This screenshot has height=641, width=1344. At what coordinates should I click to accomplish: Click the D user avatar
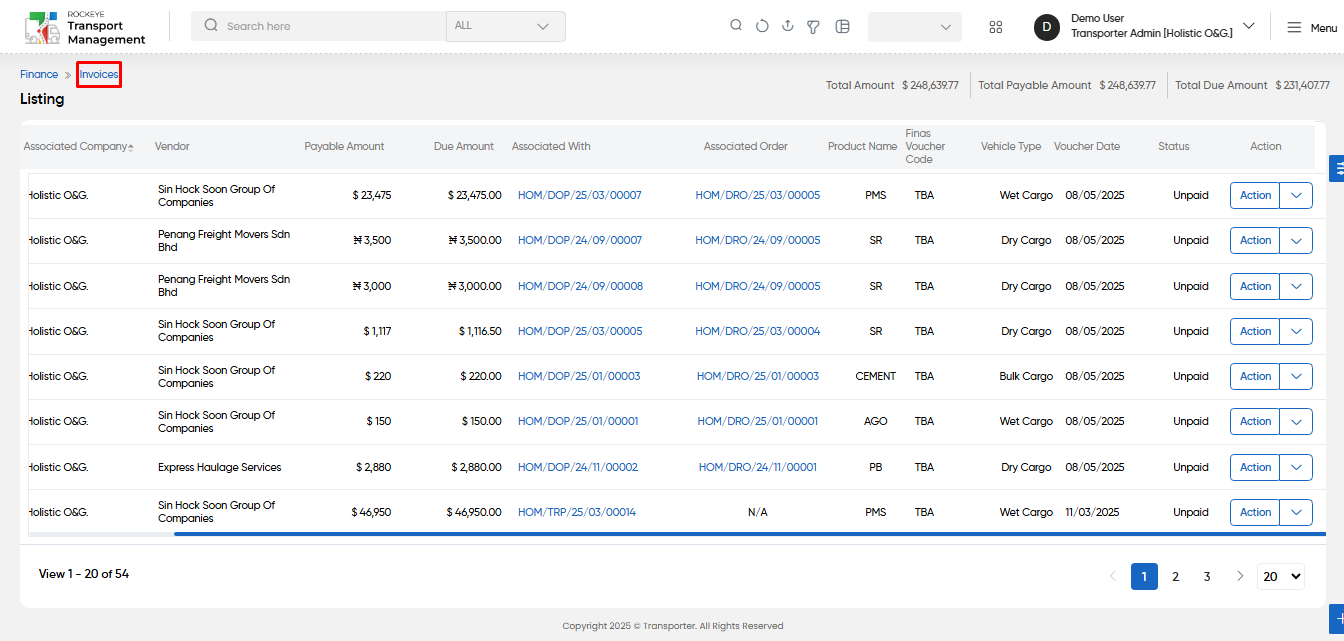[x=1047, y=27]
